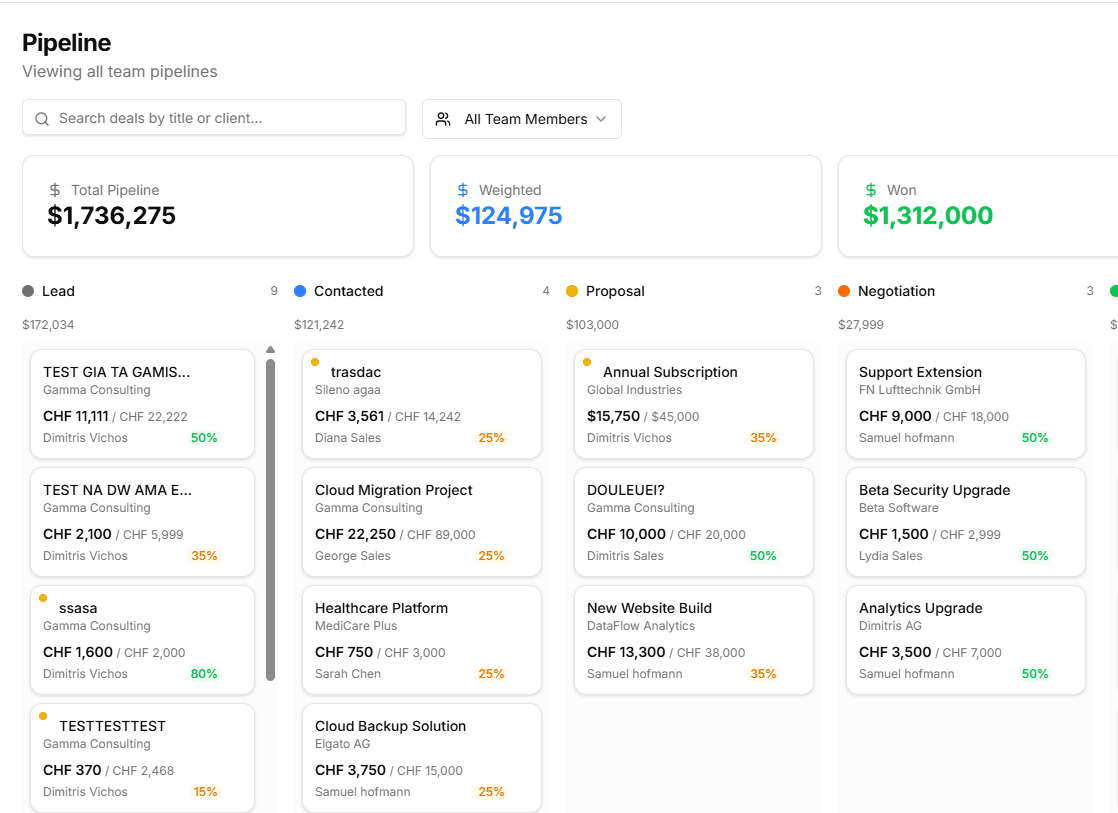Select the Contacted stage column header
This screenshot has width=1118, height=813.
coord(348,291)
